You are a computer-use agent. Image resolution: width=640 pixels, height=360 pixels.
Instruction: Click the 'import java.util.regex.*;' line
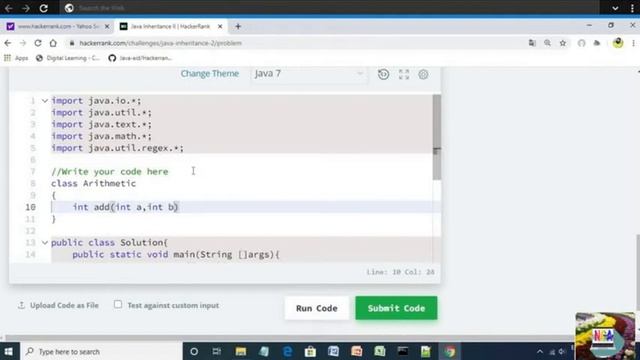tap(118, 148)
